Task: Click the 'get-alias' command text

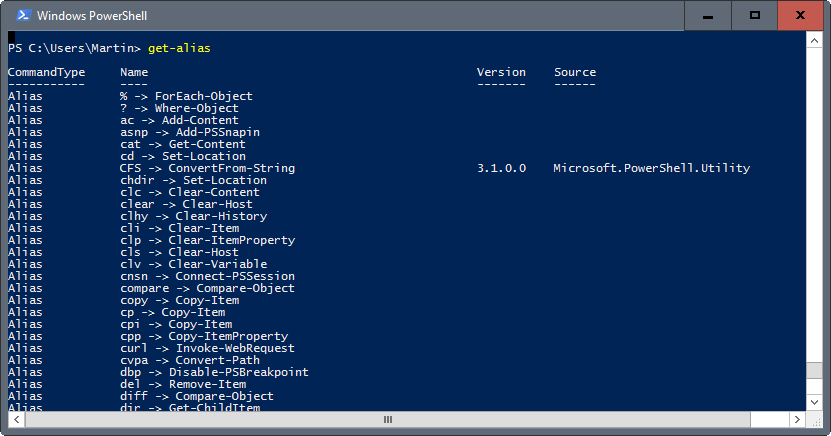Action: [x=179, y=48]
